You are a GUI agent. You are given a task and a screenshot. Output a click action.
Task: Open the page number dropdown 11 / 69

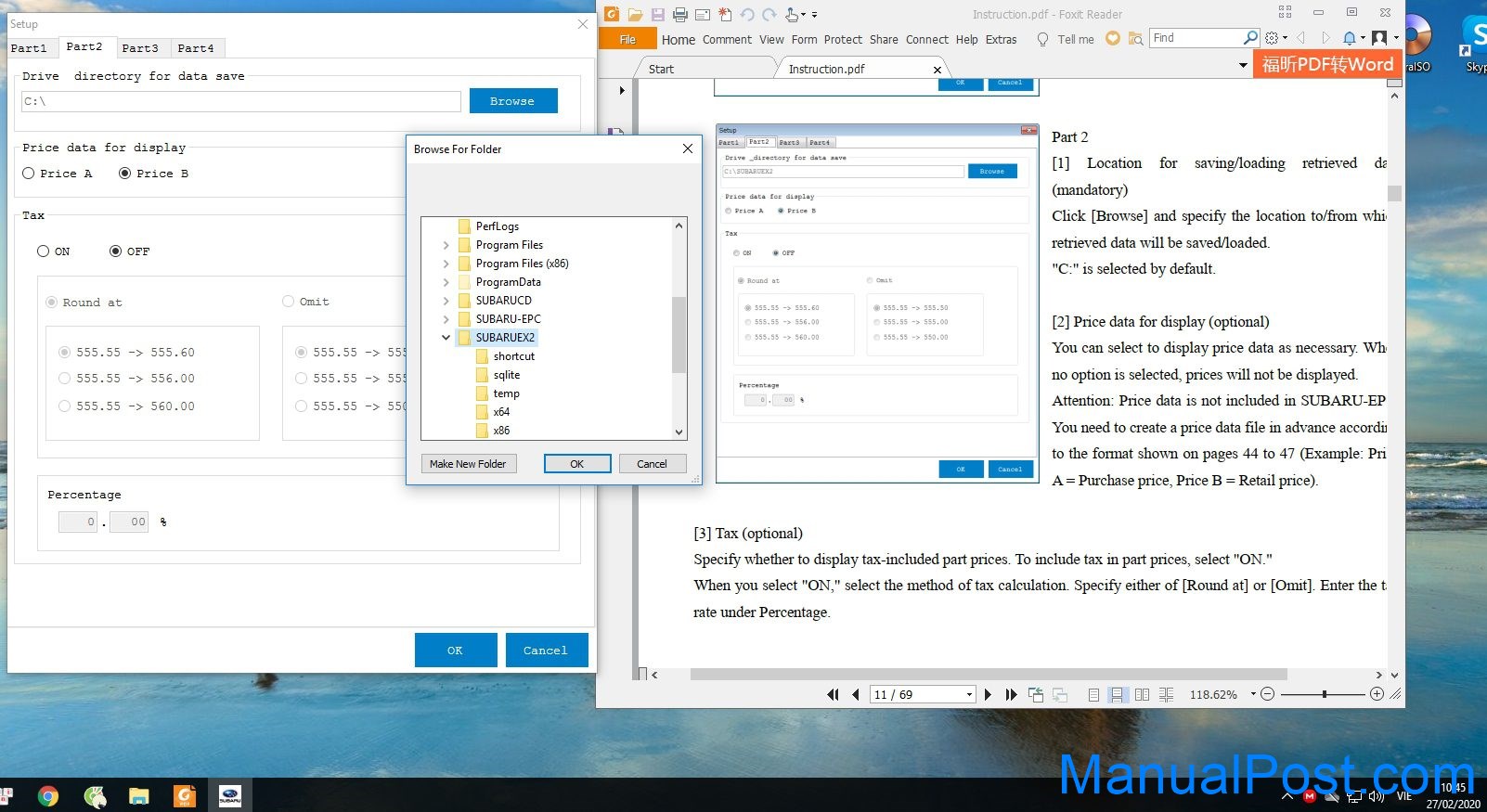[969, 694]
